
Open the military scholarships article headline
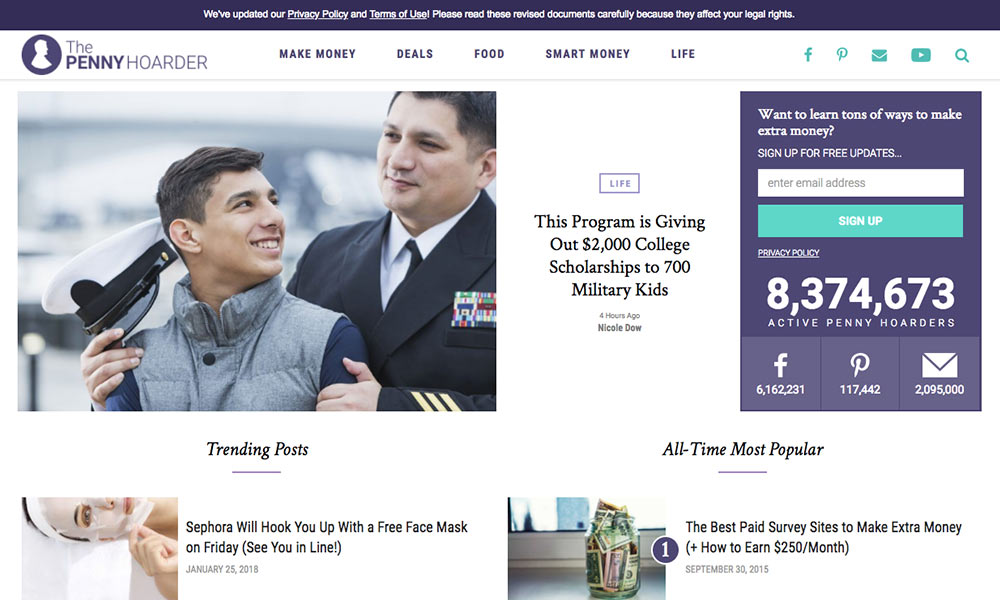pos(619,255)
